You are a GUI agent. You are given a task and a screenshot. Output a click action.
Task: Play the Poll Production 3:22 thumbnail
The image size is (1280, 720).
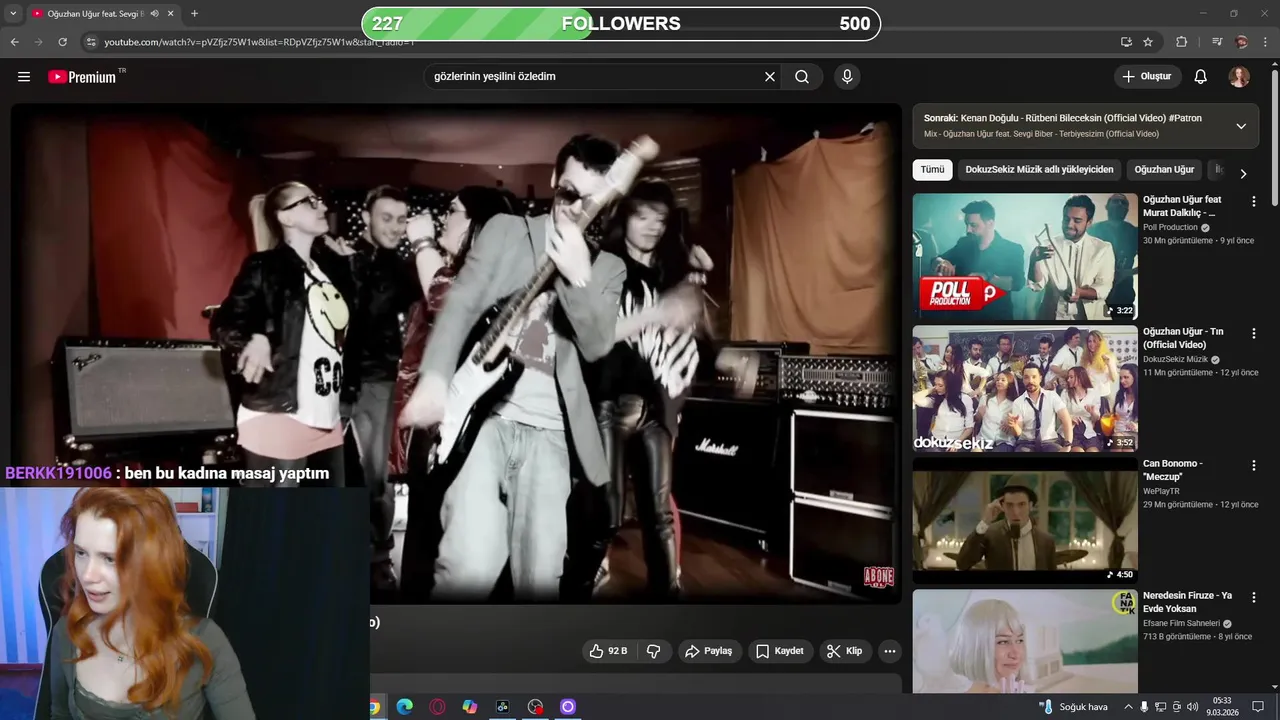(x=1025, y=256)
